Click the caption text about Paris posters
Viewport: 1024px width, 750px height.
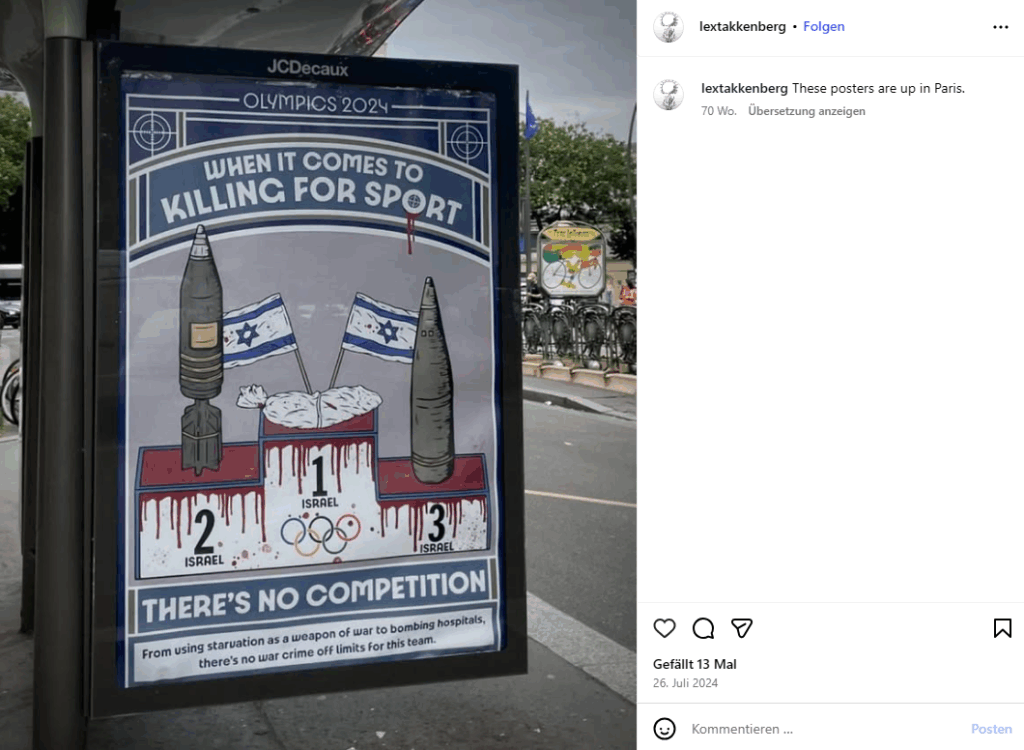coord(878,88)
